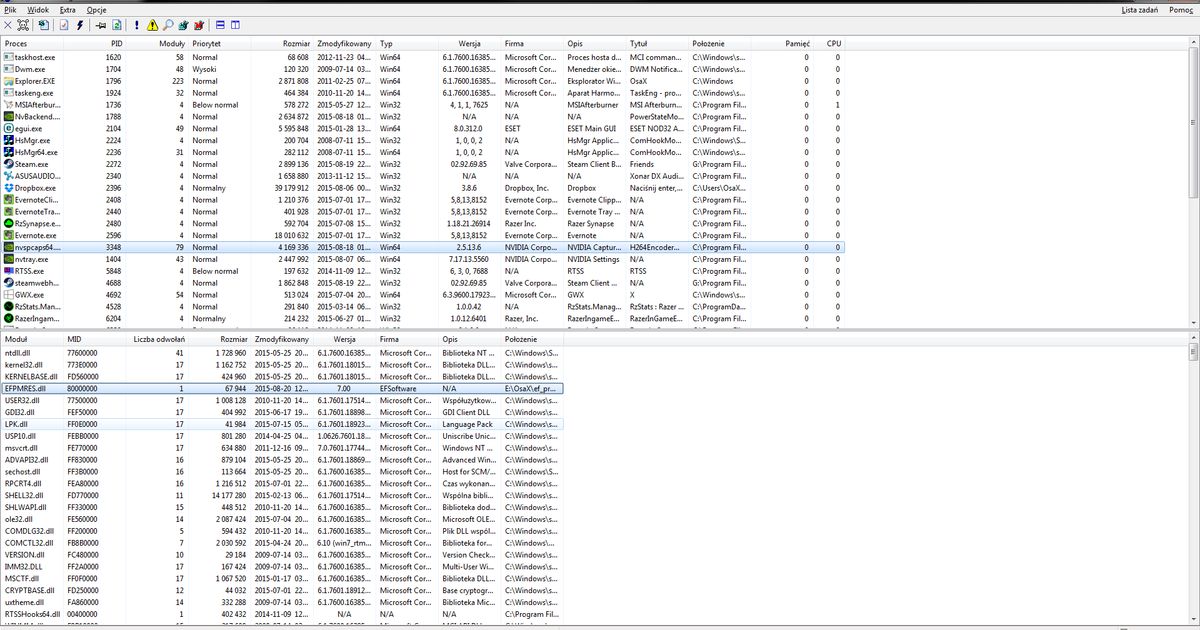Viewport: 1200px width, 630px height.
Task: Open the Opcje menu
Action: point(96,8)
